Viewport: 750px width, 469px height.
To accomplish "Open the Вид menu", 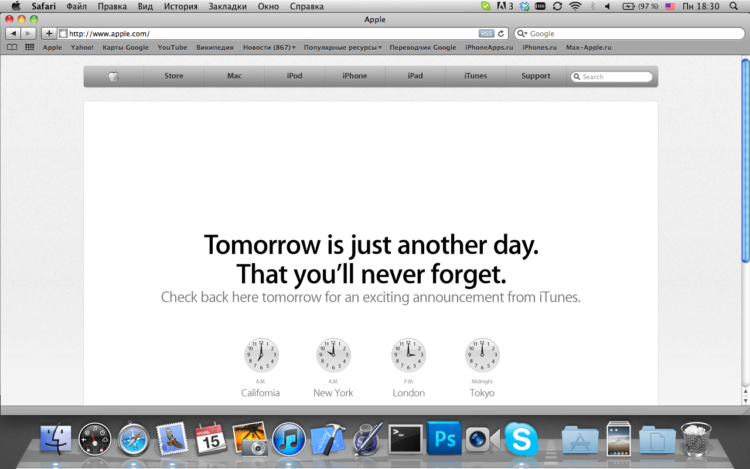I will coord(145,6).
